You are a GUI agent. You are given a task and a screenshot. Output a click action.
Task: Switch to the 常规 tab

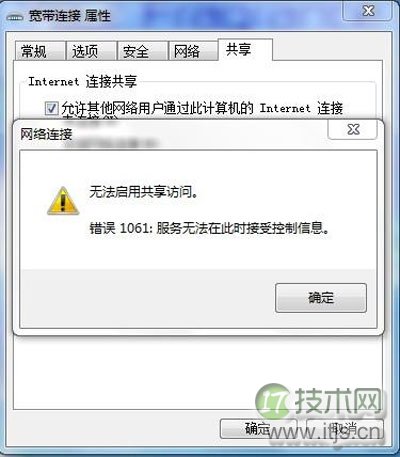pos(40,51)
